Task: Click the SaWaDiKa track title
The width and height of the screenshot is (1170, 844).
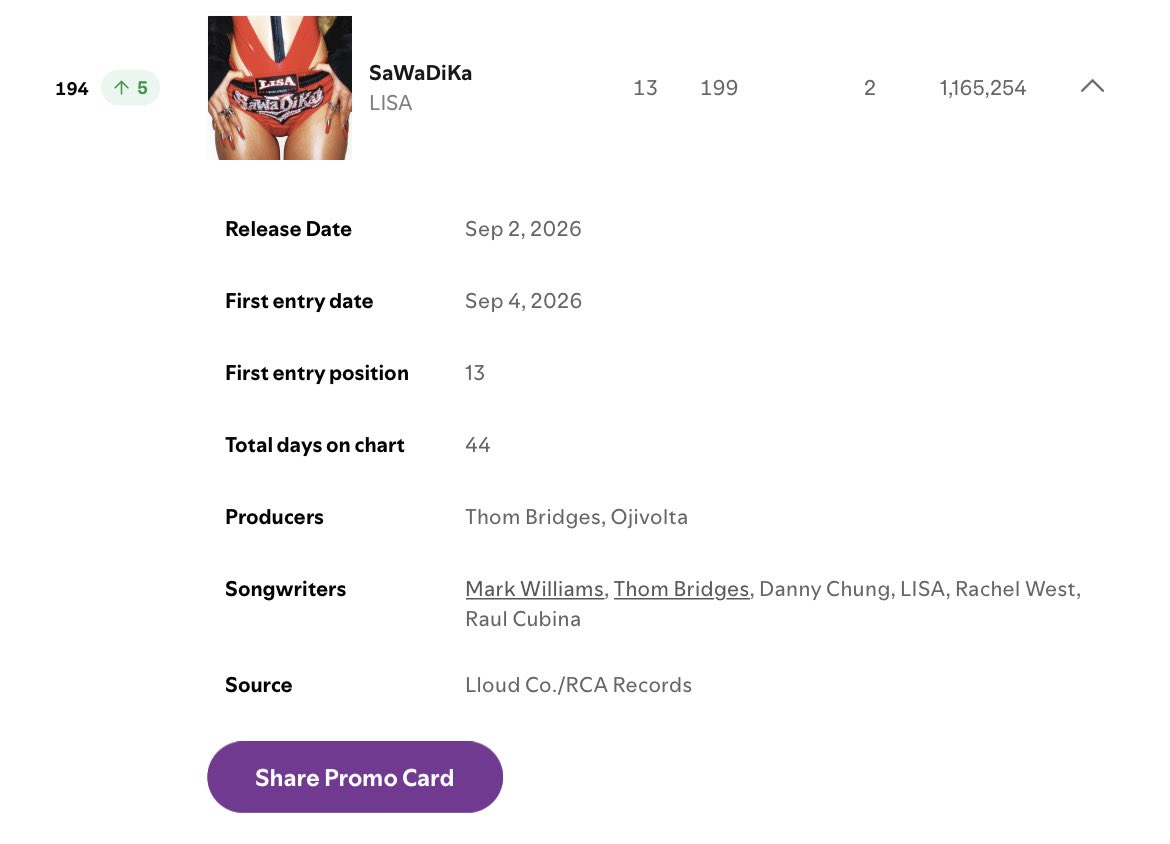Action: (x=420, y=72)
